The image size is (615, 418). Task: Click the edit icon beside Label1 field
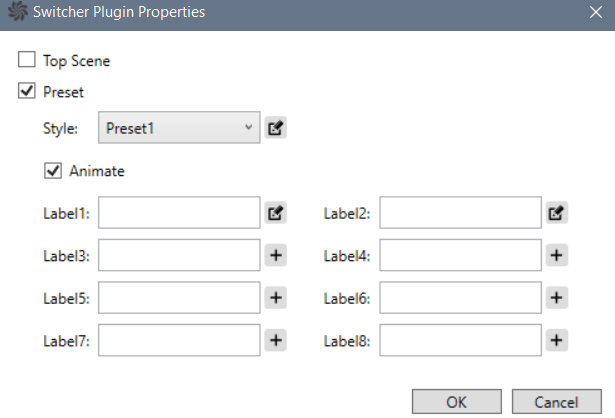(x=276, y=213)
